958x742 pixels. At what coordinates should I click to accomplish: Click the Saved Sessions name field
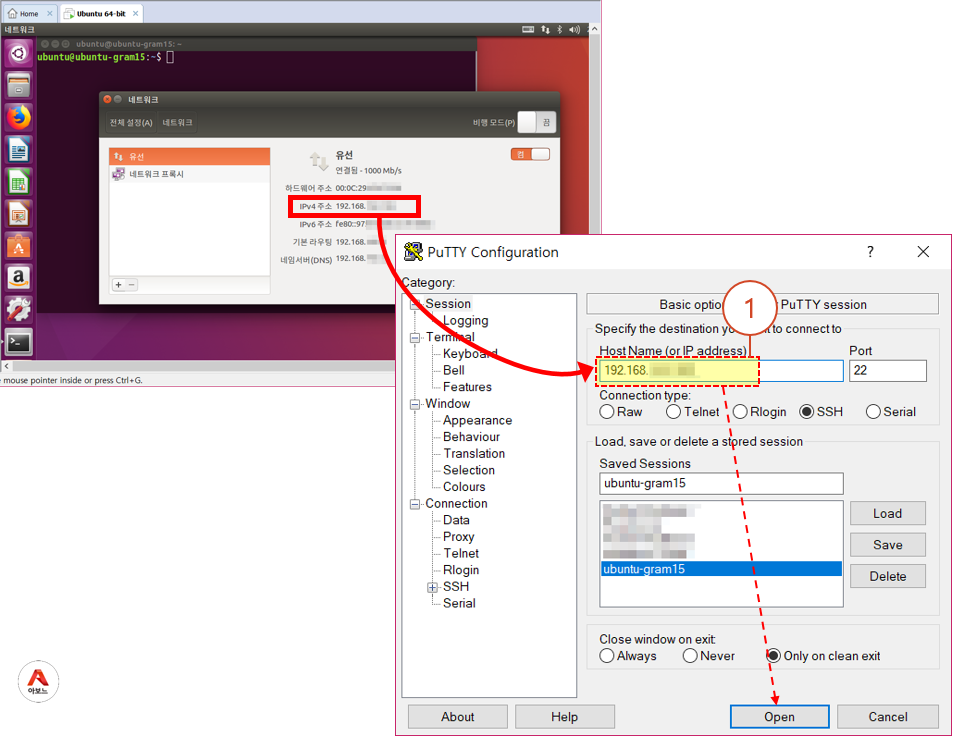pos(721,483)
